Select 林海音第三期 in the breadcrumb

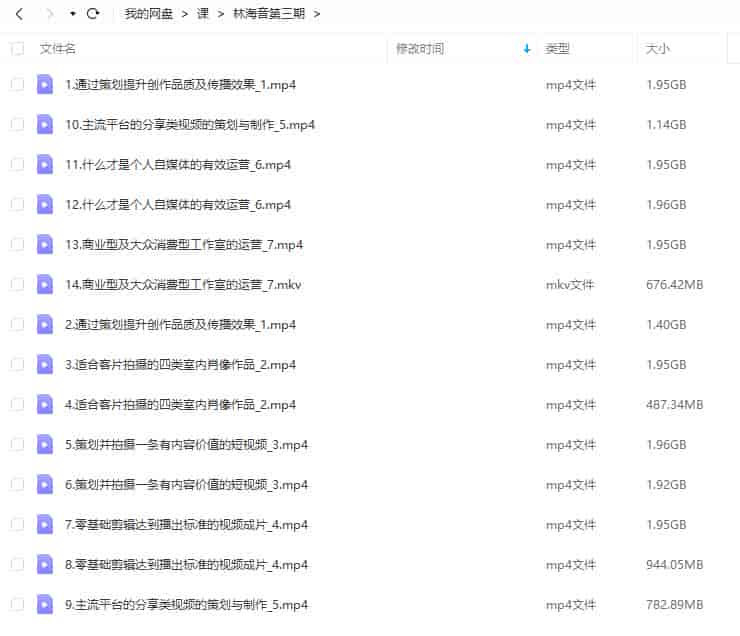coord(269,14)
